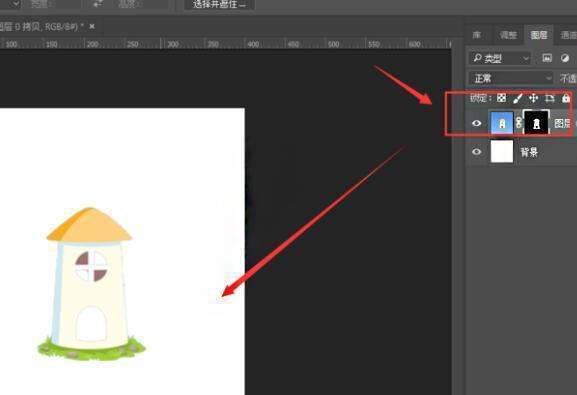Select the black layer mask thumbnail
Image resolution: width=577 pixels, height=395 pixels.
pos(536,123)
